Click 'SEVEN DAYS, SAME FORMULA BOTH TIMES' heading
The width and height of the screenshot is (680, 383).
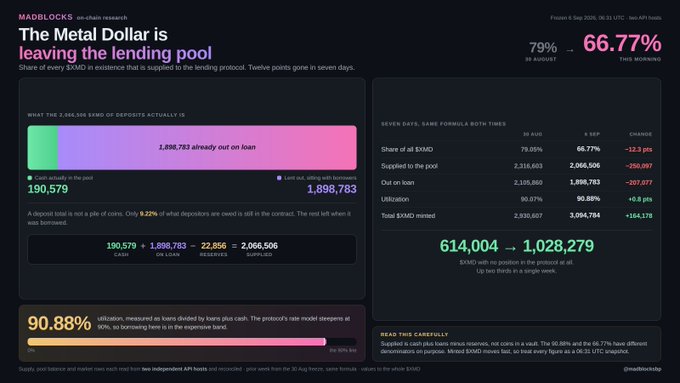(443, 124)
